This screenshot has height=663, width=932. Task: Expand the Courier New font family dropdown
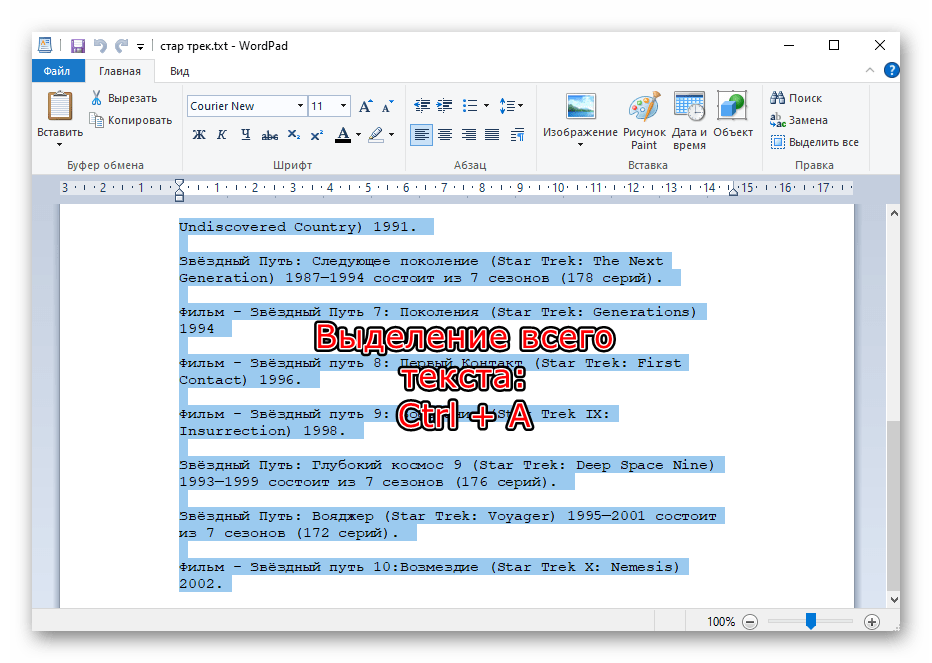click(x=300, y=106)
